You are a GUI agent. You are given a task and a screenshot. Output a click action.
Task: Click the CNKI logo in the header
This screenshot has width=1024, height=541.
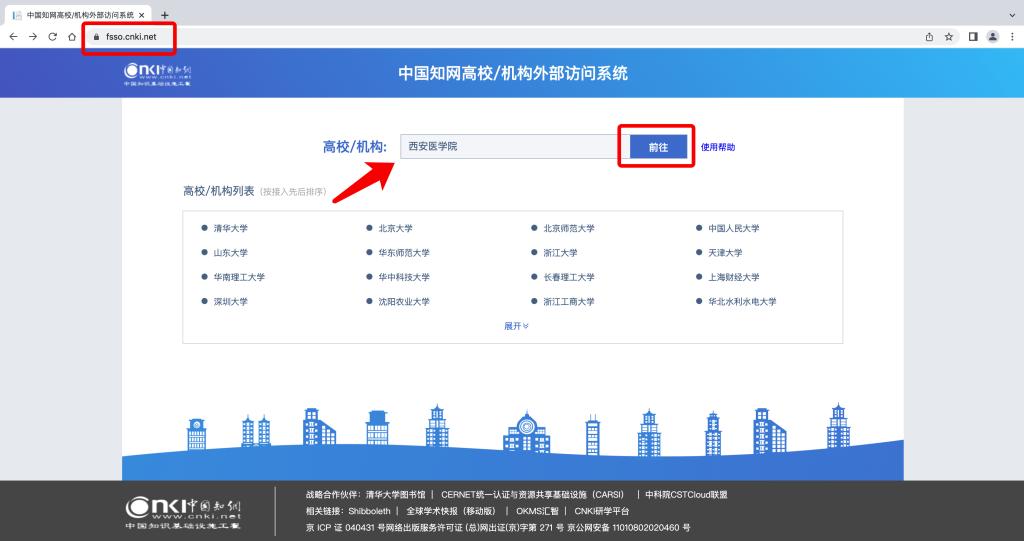157,74
